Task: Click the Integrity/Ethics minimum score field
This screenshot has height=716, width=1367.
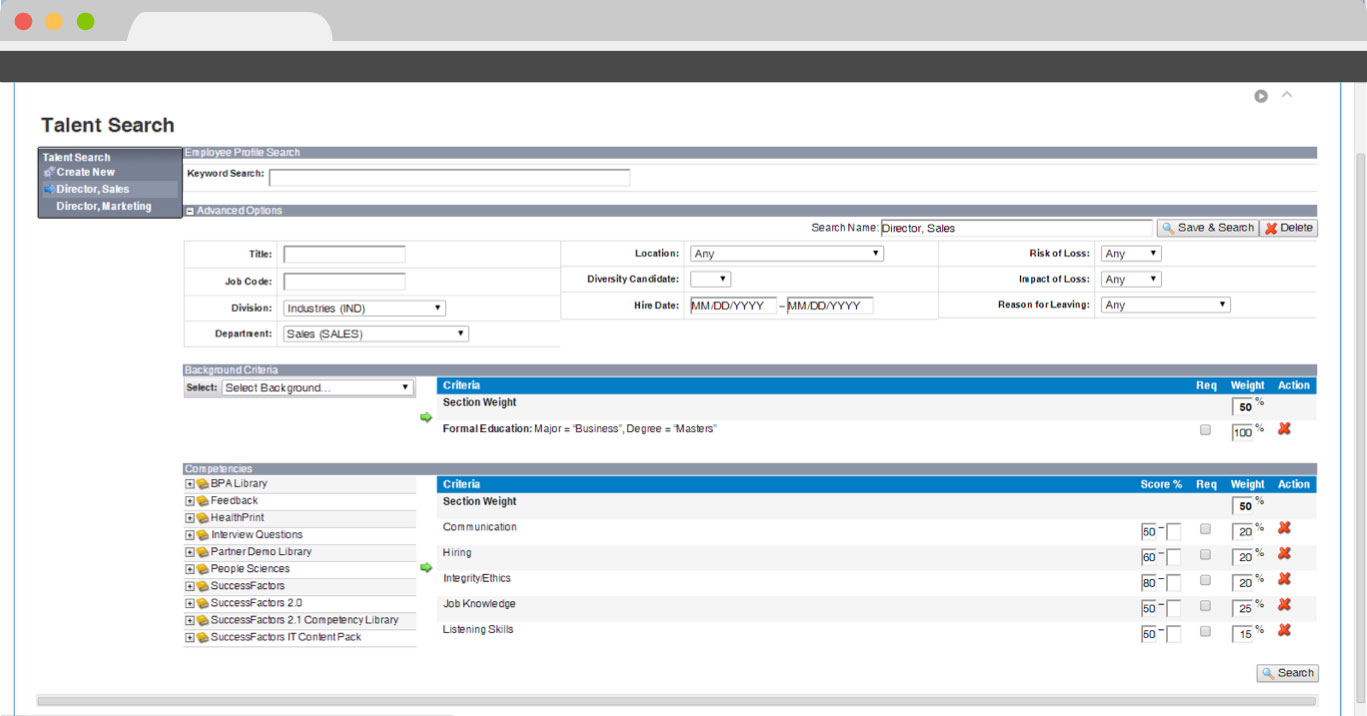Action: 1148,583
